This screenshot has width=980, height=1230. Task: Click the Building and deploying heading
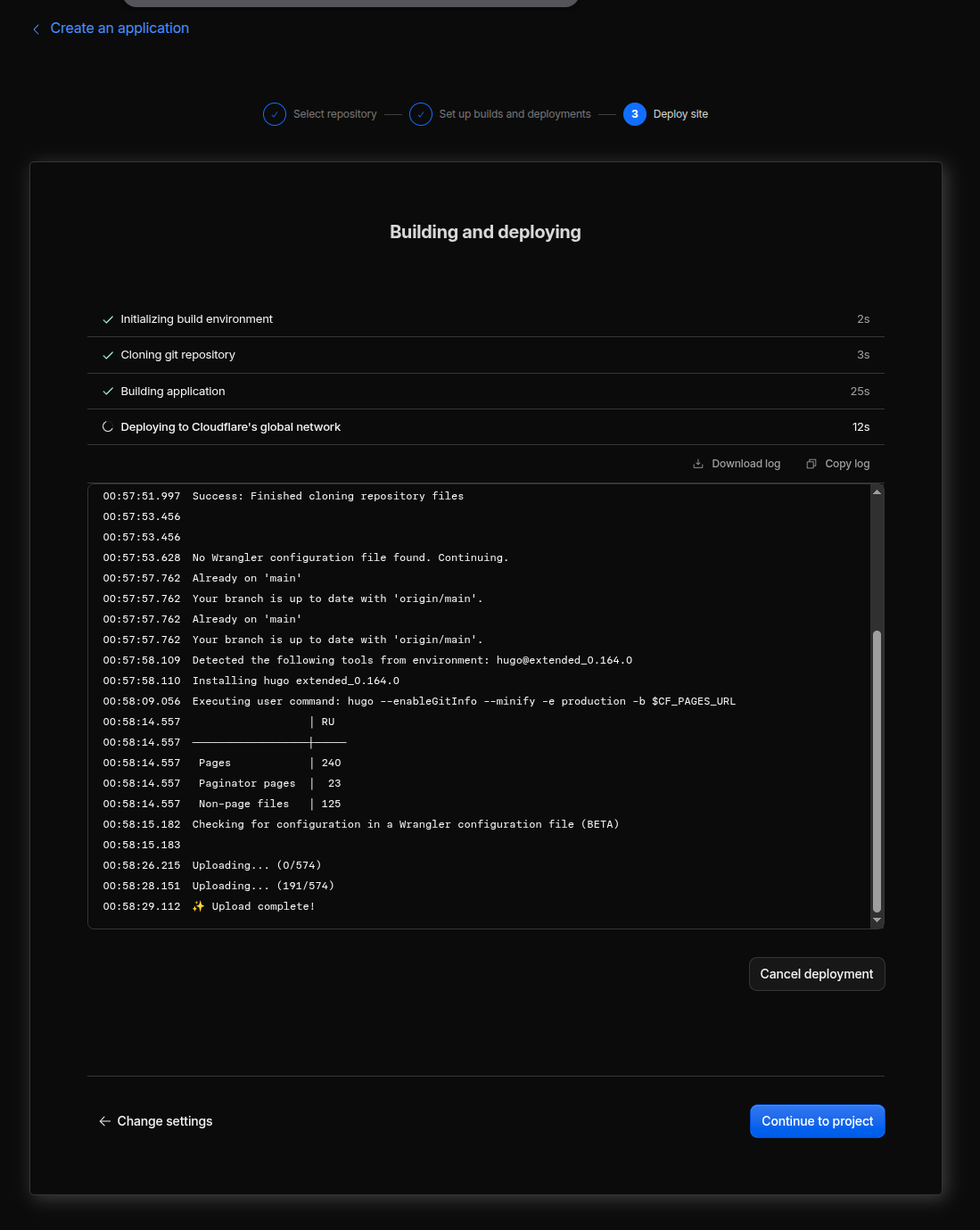[x=485, y=232]
